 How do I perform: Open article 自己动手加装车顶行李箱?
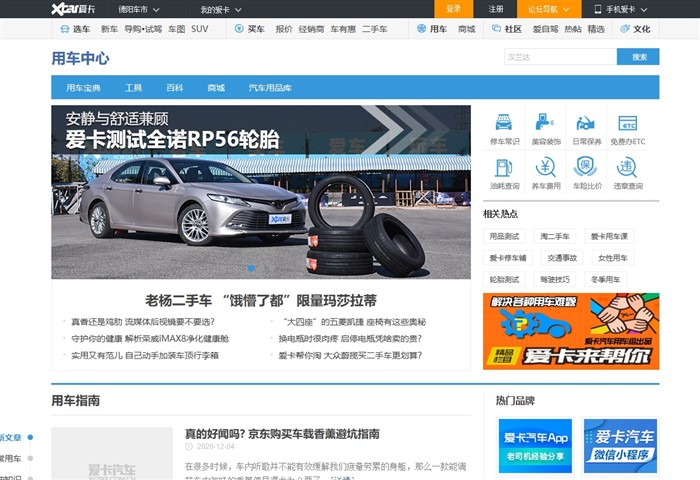coord(145,356)
